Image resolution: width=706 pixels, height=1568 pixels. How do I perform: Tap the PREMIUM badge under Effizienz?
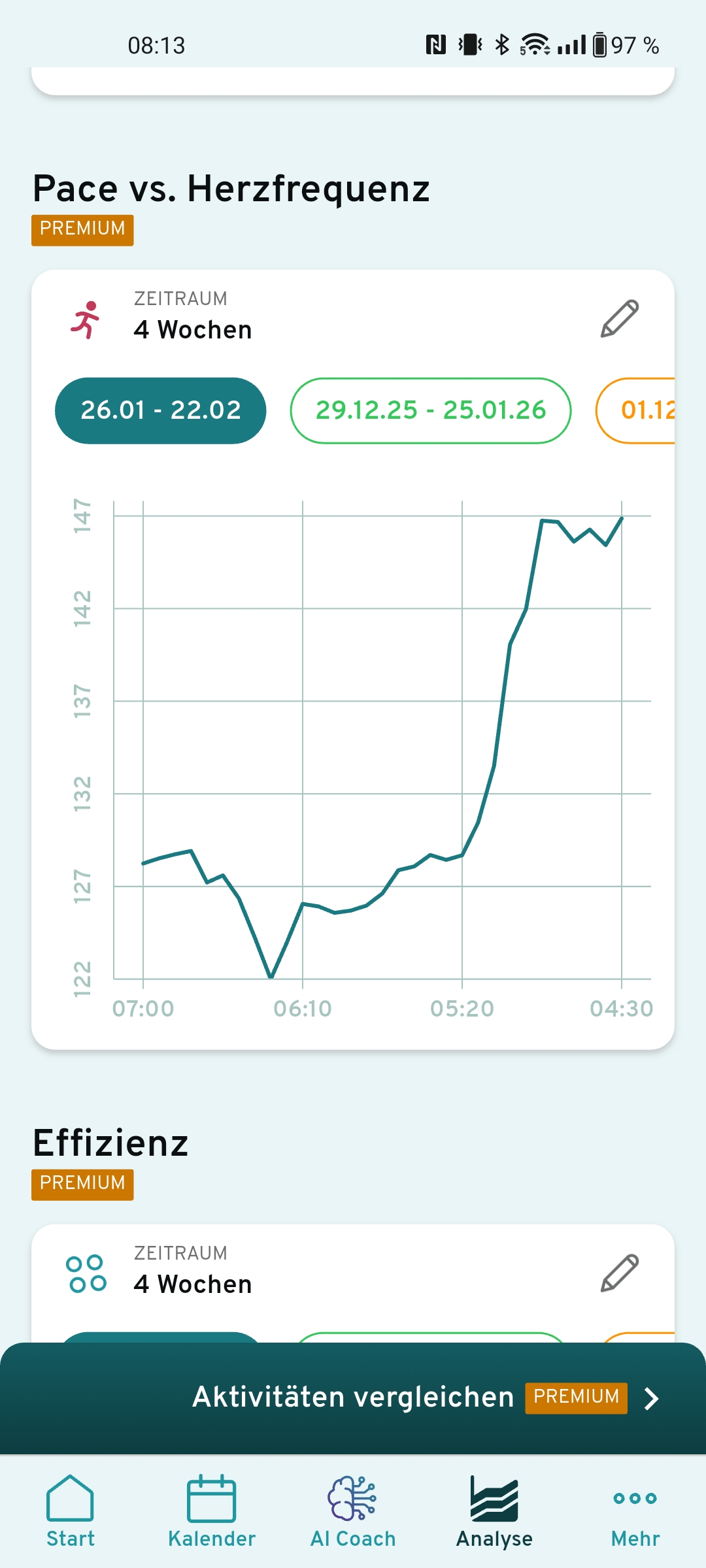point(82,1184)
